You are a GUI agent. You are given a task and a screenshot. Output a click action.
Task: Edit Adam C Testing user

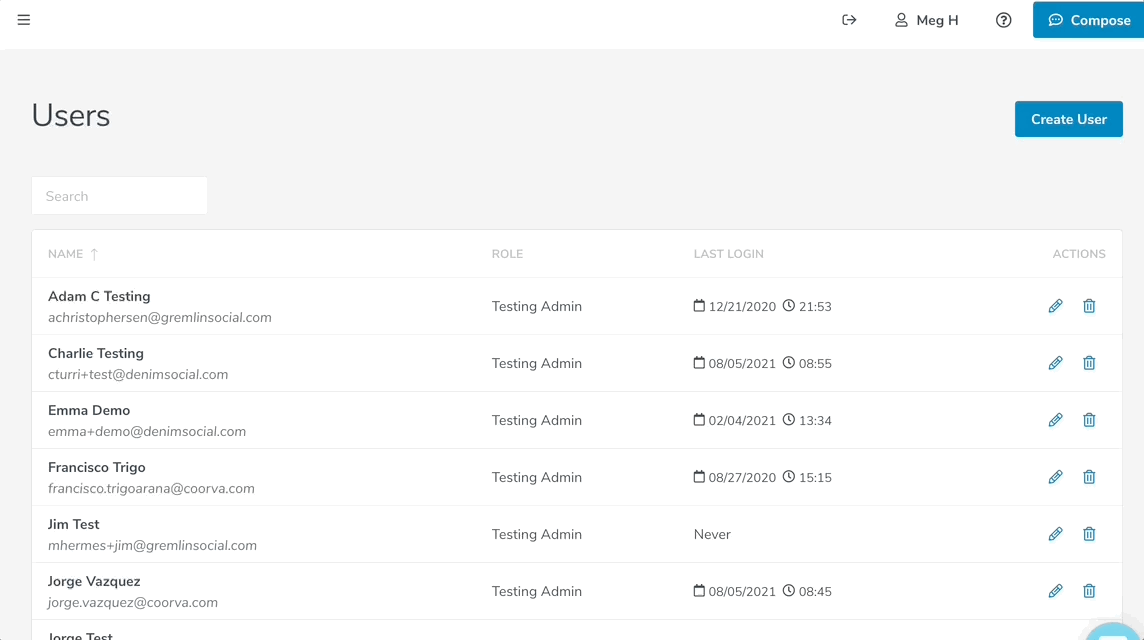(x=1056, y=306)
